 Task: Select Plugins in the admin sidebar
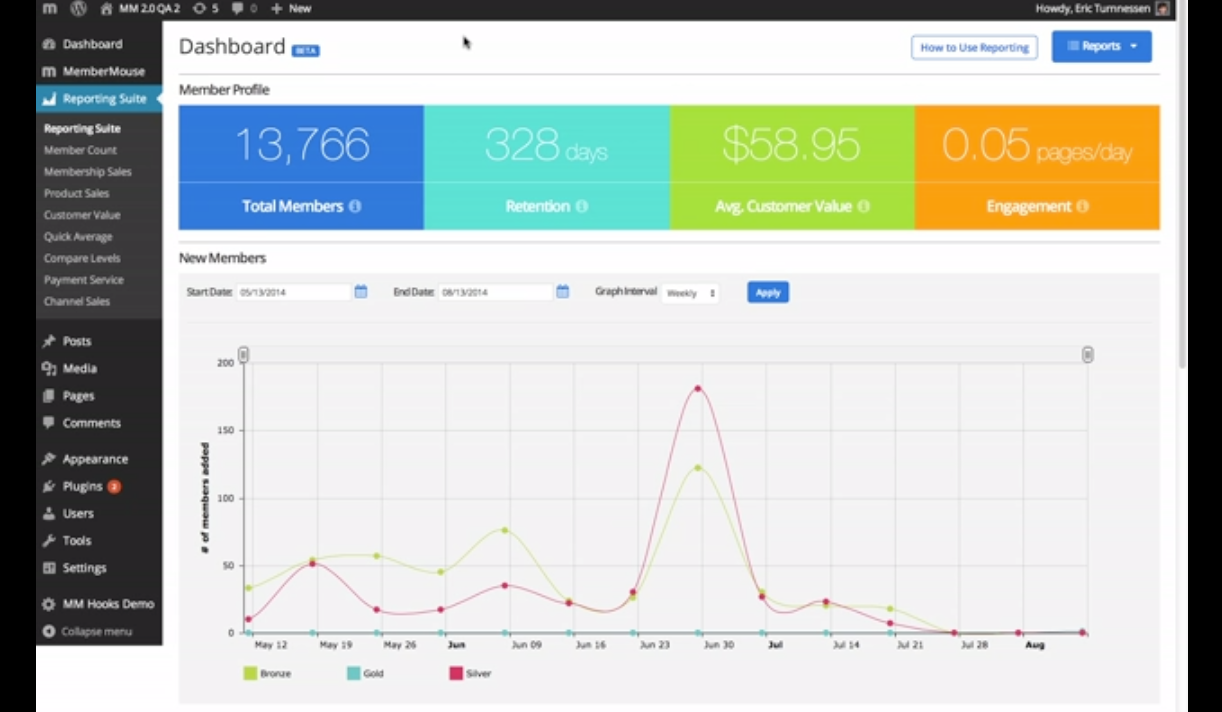pyautogui.click(x=82, y=486)
